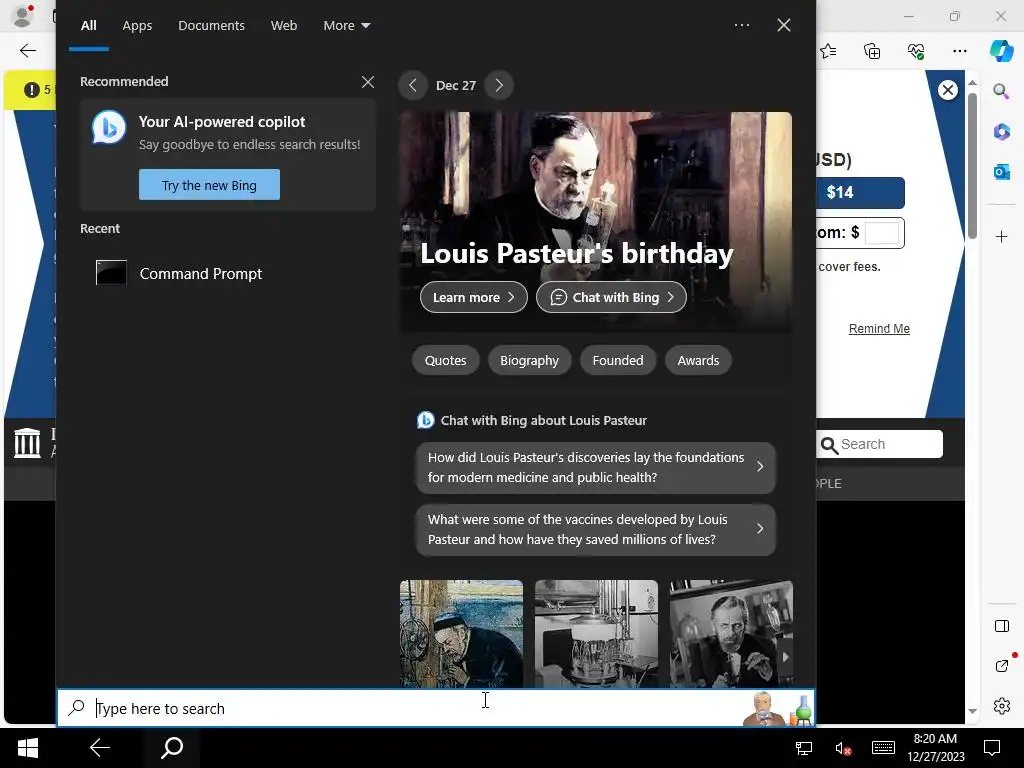Viewport: 1024px width, 768px height.
Task: Go to the previous day before Dec 27
Action: tap(413, 86)
